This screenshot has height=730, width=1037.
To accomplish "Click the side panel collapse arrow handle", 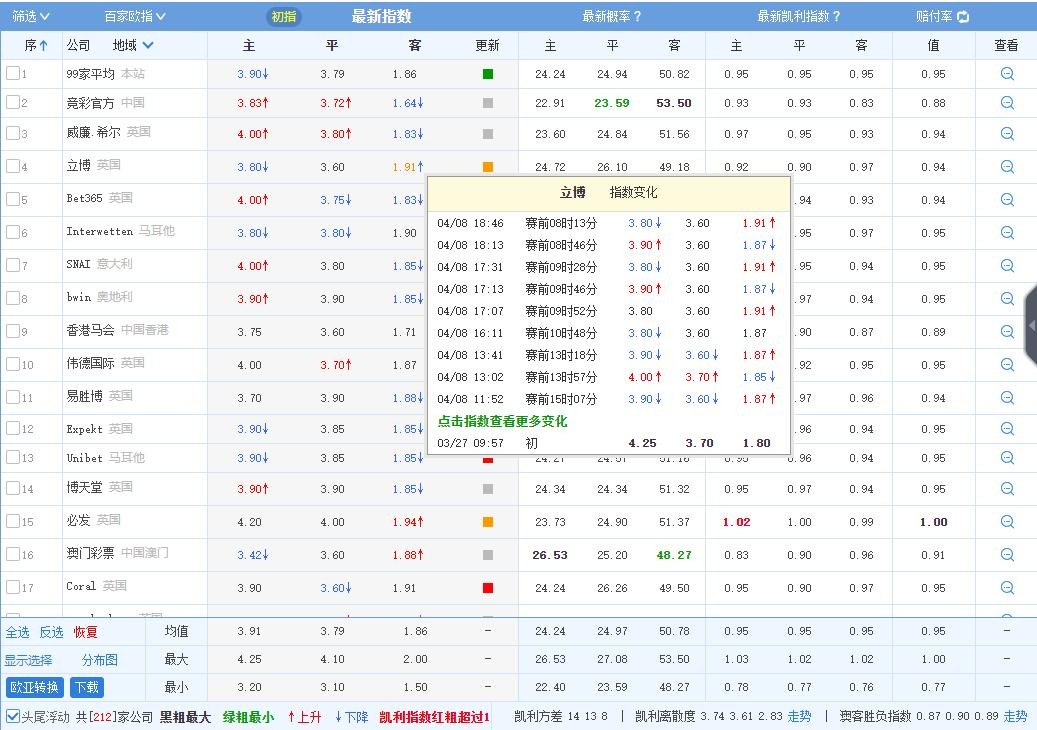I will tap(1031, 325).
